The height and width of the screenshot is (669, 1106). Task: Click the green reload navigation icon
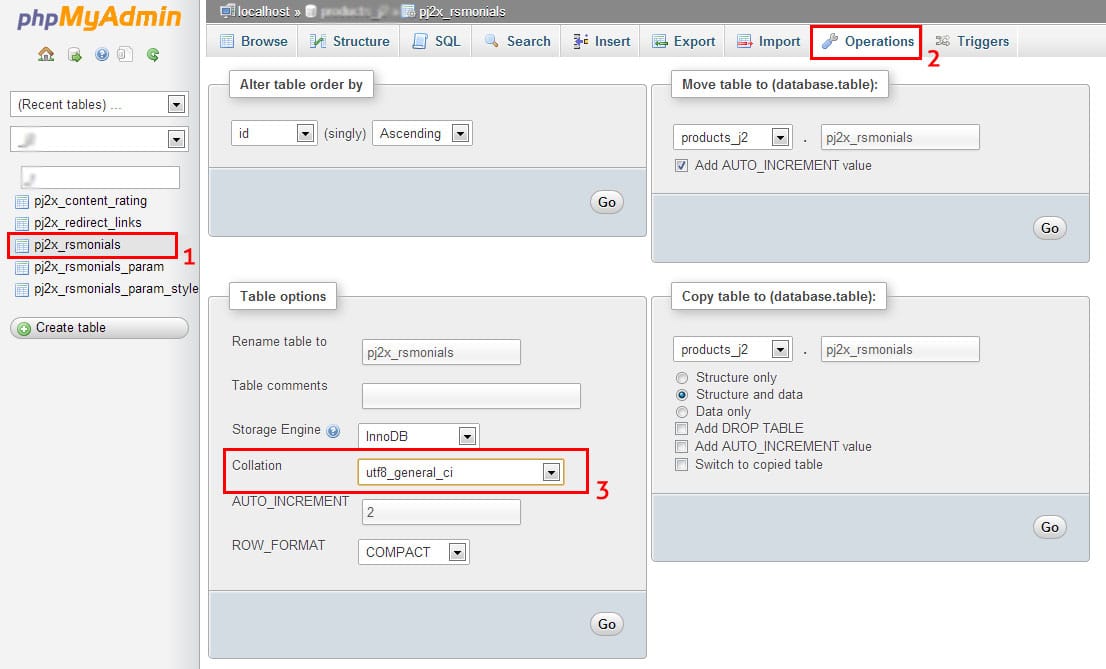(153, 54)
